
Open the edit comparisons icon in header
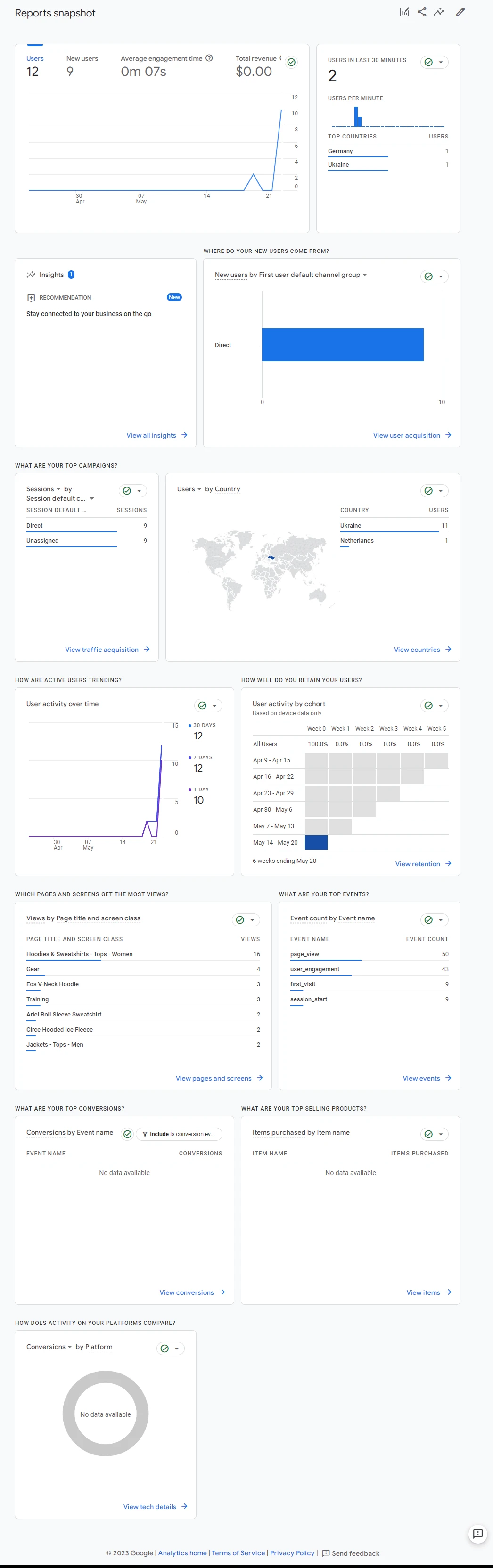coord(405,12)
